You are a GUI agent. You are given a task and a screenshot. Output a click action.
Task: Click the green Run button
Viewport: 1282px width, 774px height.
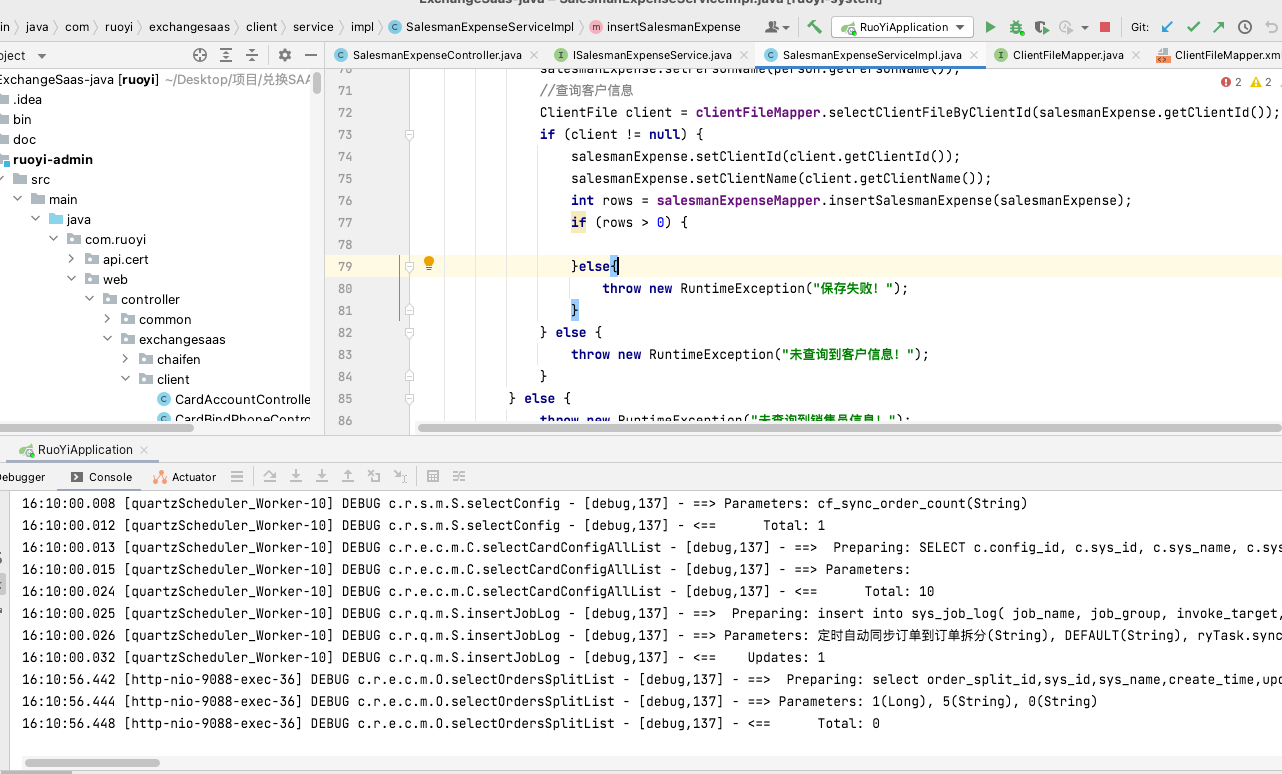coord(990,27)
